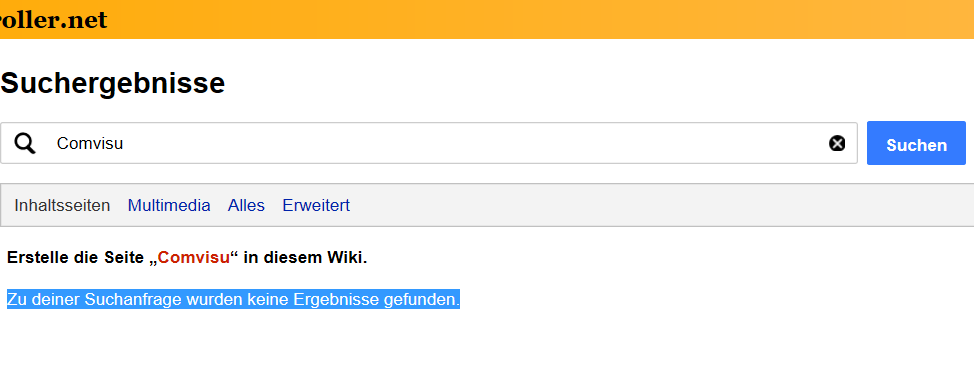The width and height of the screenshot is (974, 380).
Task: Click the highlighted no-results message
Action: [x=233, y=299]
